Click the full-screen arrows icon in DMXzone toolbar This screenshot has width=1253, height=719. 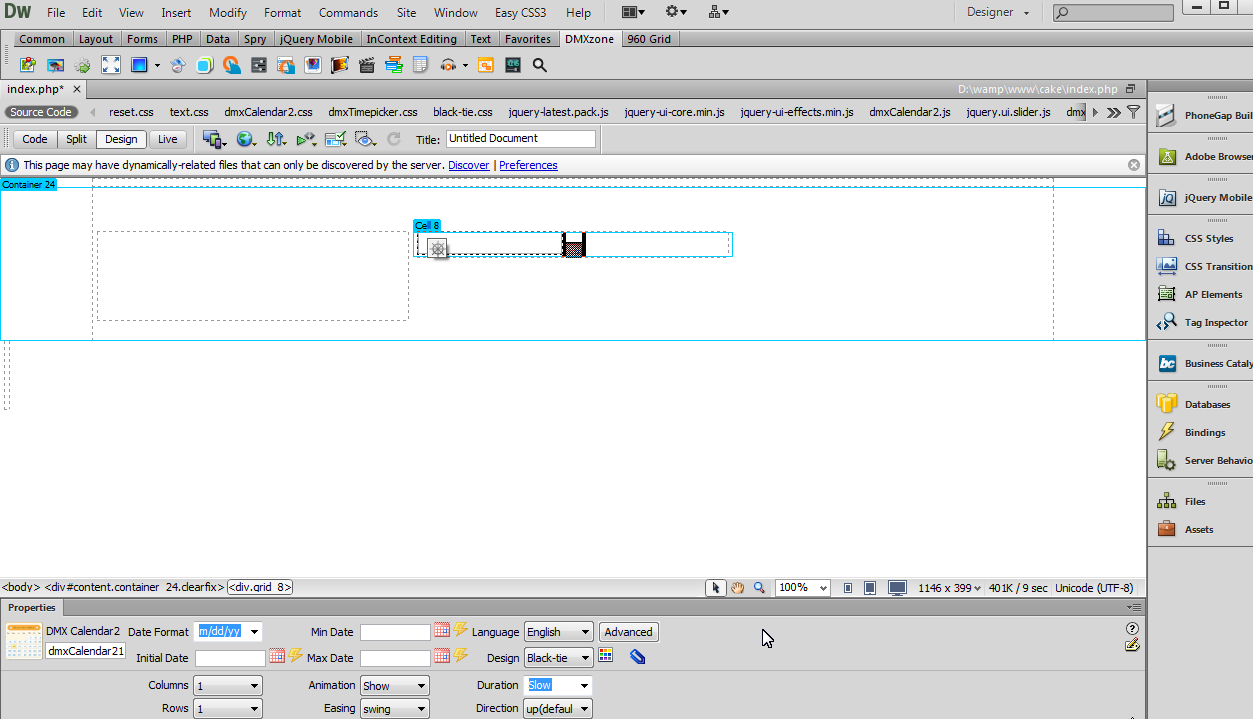tap(111, 65)
